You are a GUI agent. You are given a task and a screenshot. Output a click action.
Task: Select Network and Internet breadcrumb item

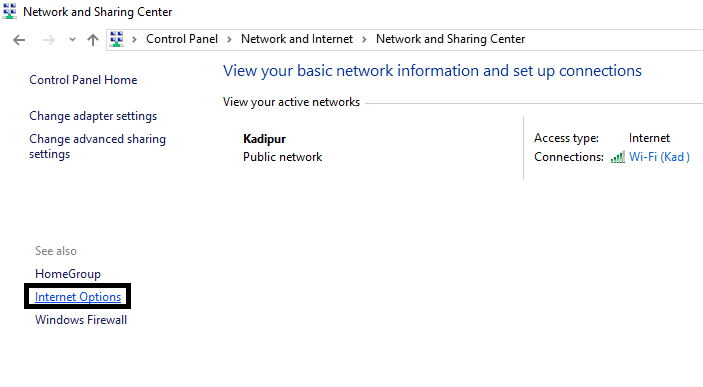click(x=297, y=39)
